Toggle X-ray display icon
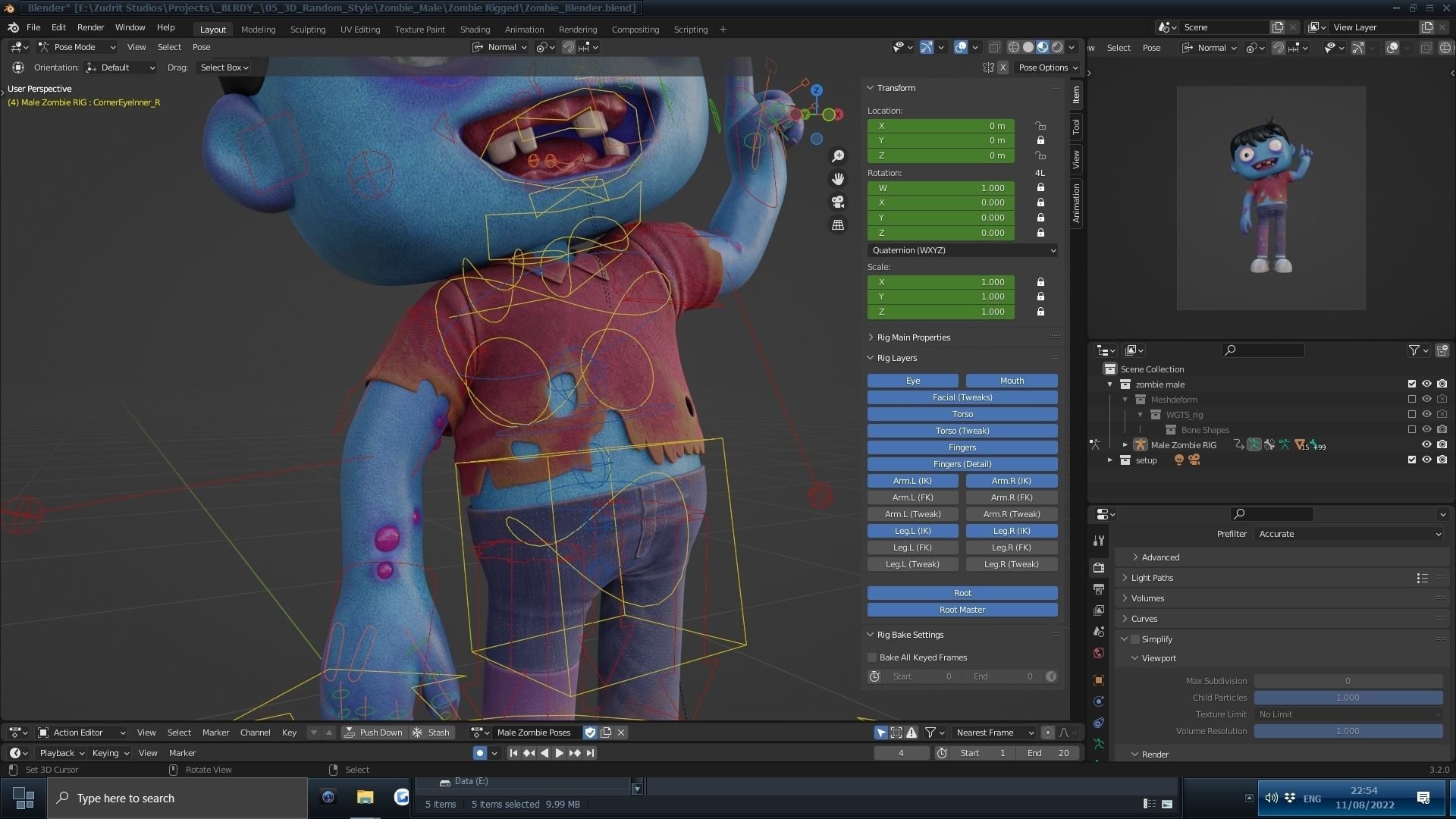 [995, 47]
